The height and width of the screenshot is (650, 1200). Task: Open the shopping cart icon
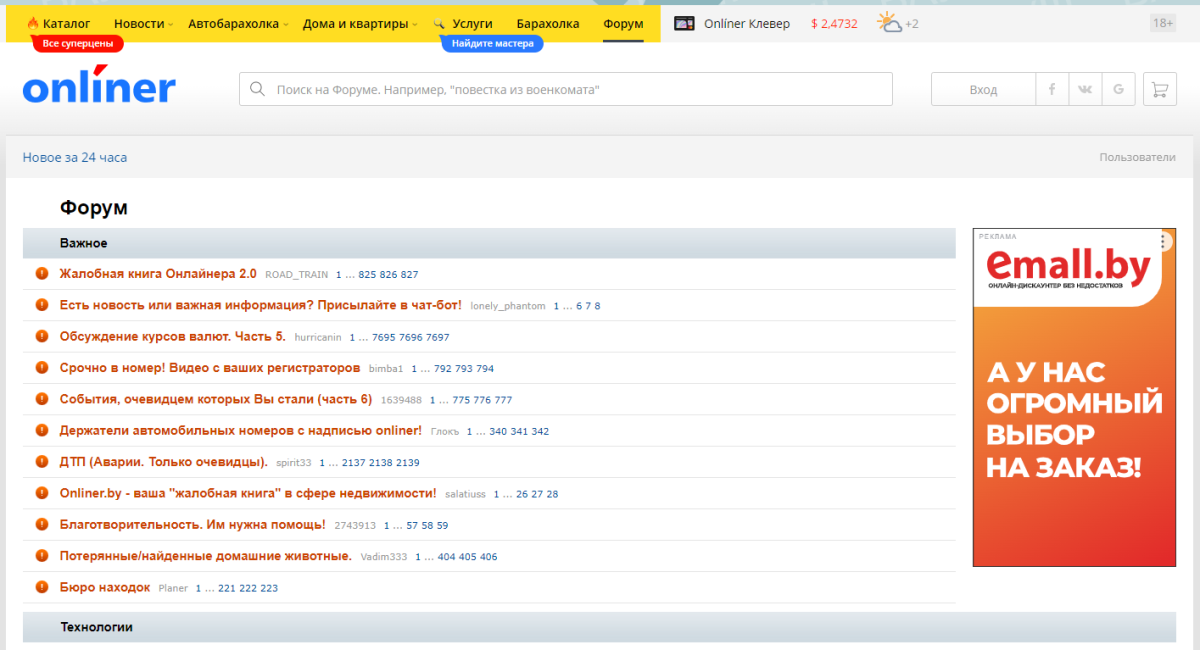[1159, 89]
